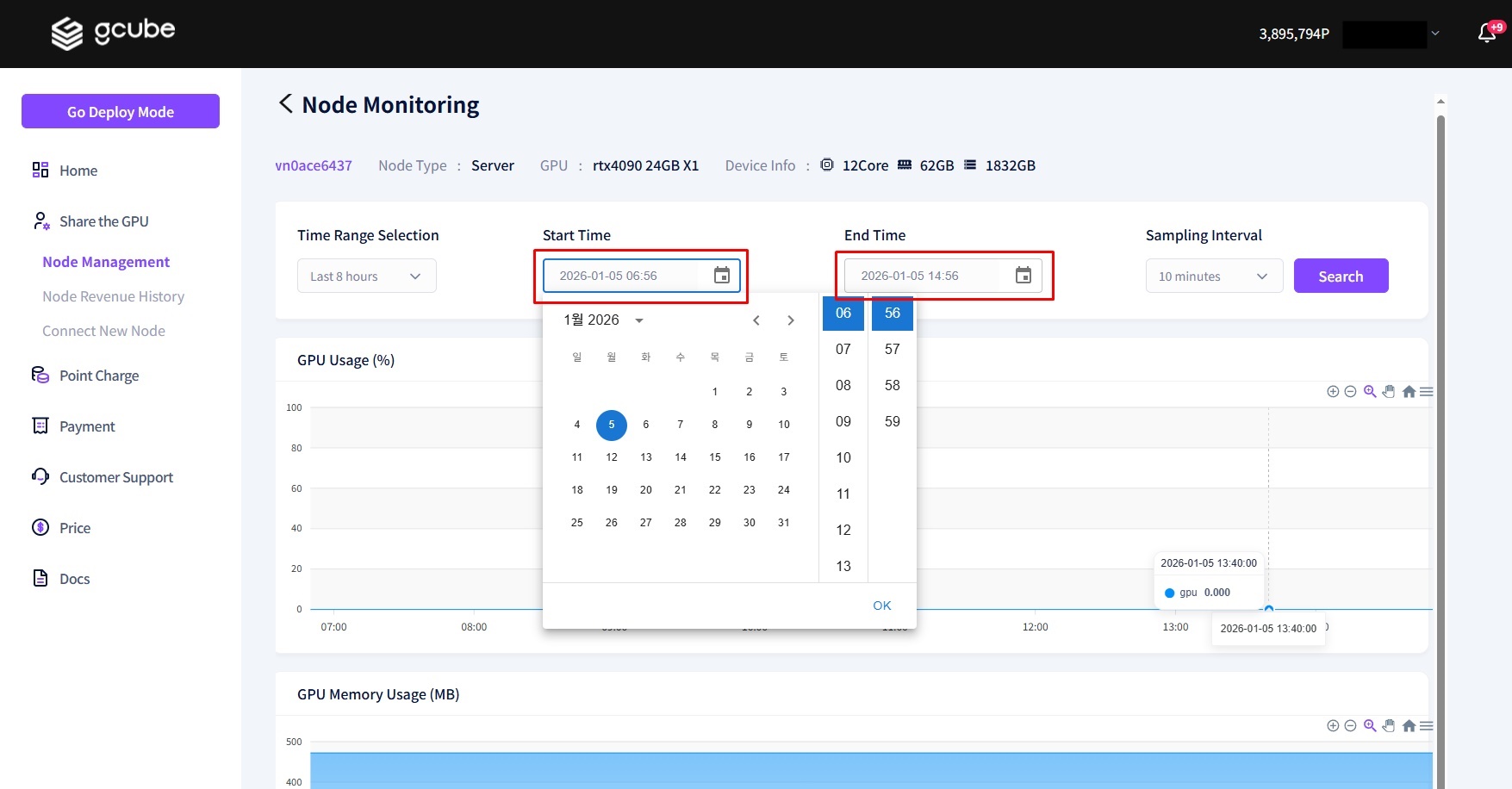Open the GPU Usage chart hamburger menu

1427,392
